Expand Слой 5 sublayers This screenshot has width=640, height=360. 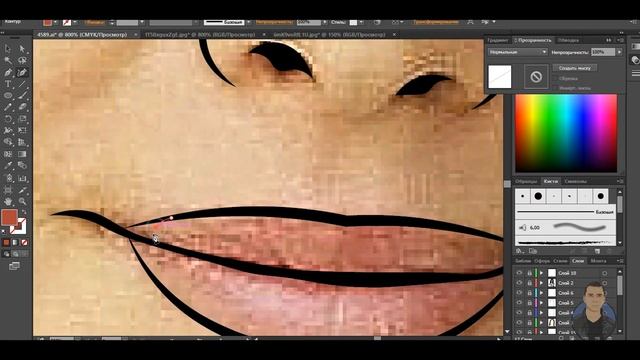pyautogui.click(x=542, y=303)
